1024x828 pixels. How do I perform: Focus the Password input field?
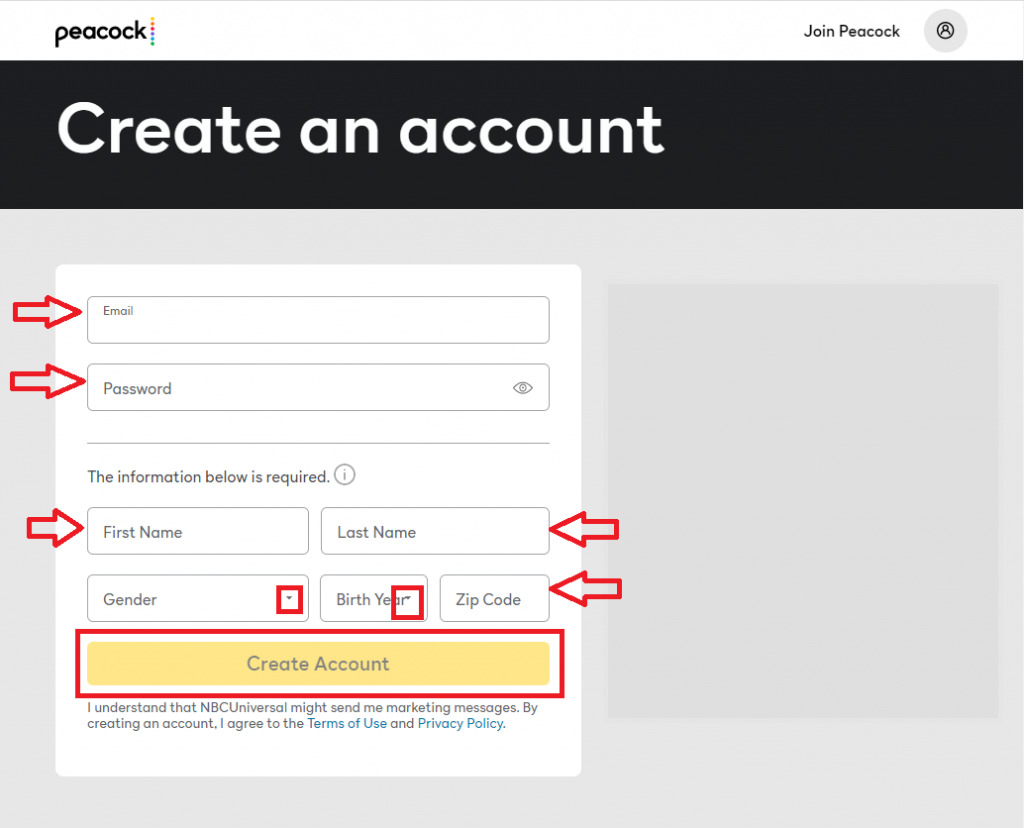tap(318, 387)
